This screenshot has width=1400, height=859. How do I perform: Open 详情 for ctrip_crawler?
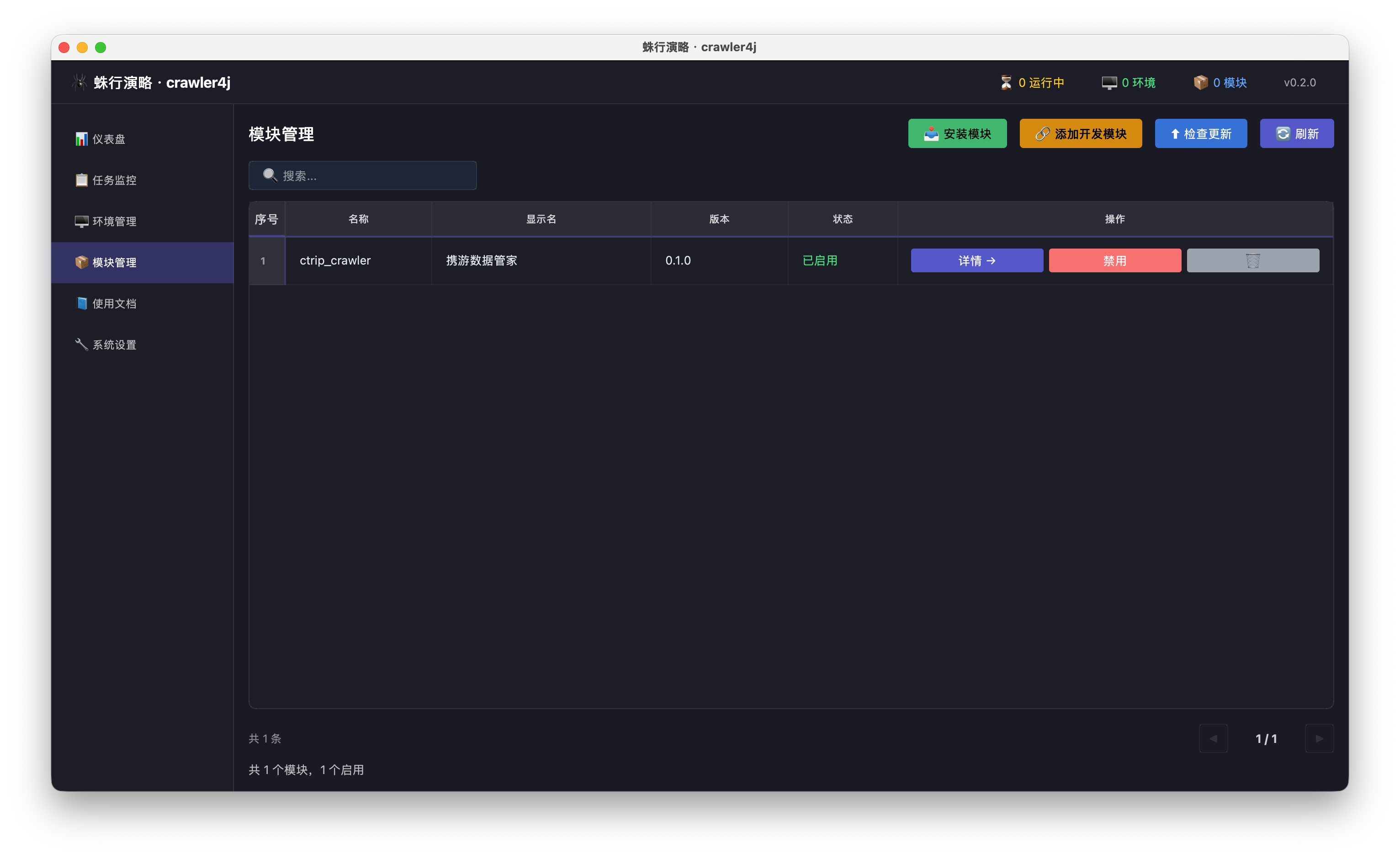tap(977, 260)
